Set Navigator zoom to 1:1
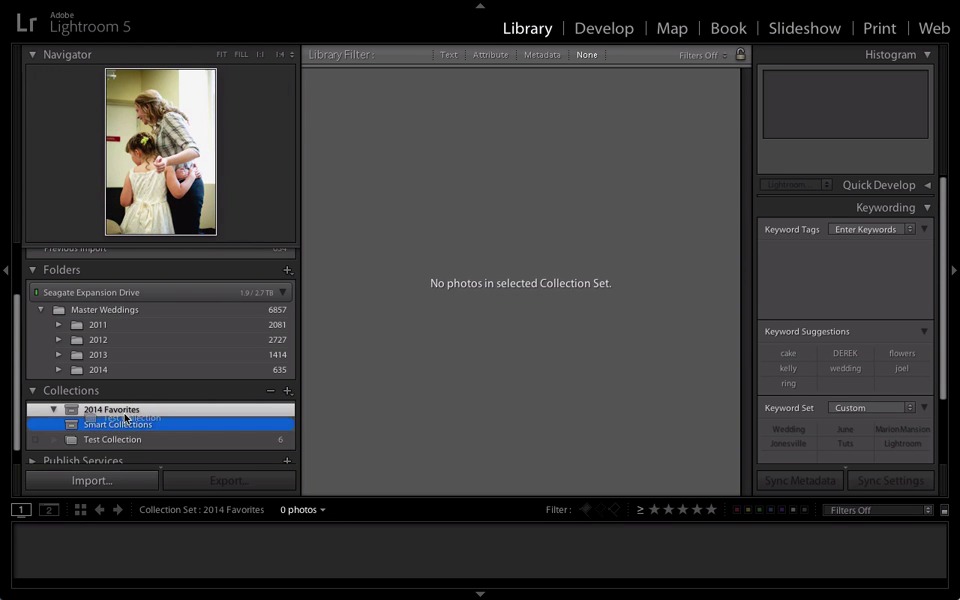This screenshot has height=600, width=960. click(x=260, y=54)
